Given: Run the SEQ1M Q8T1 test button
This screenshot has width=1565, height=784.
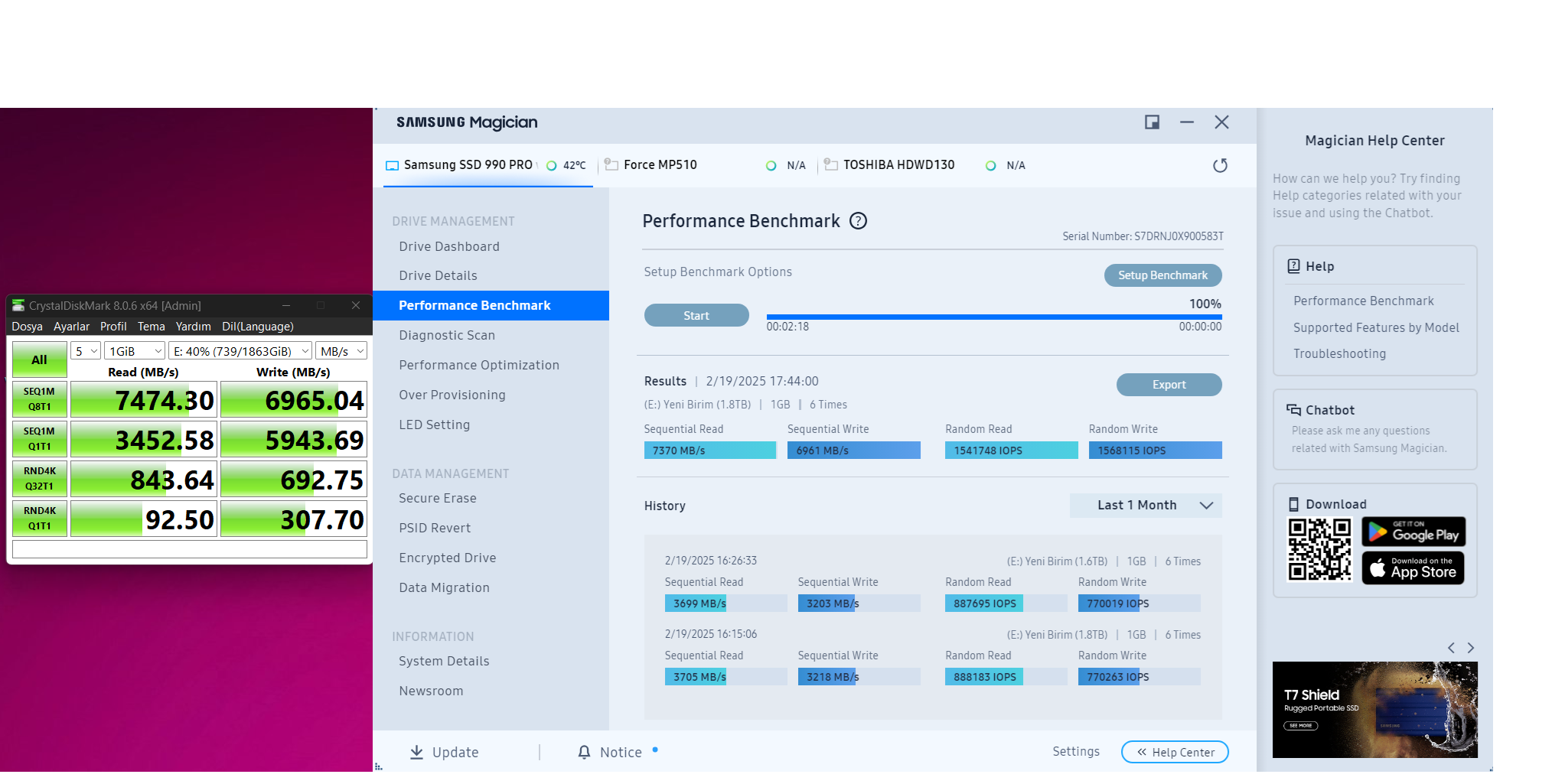Looking at the screenshot, I should click(40, 399).
